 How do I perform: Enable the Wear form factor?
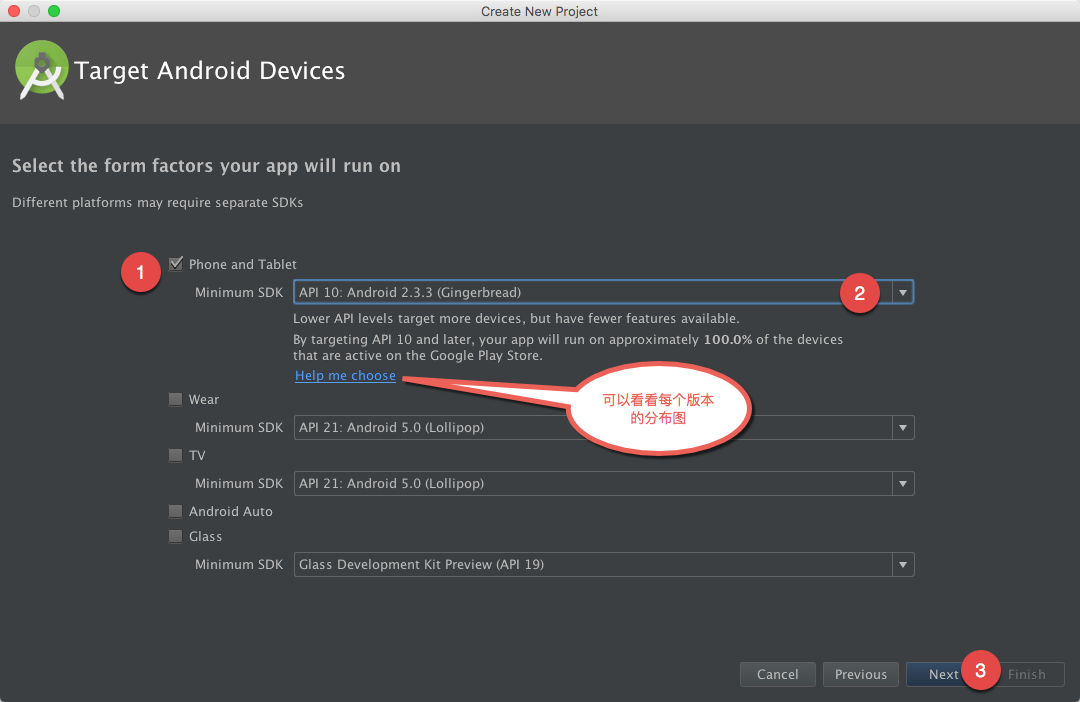[176, 399]
